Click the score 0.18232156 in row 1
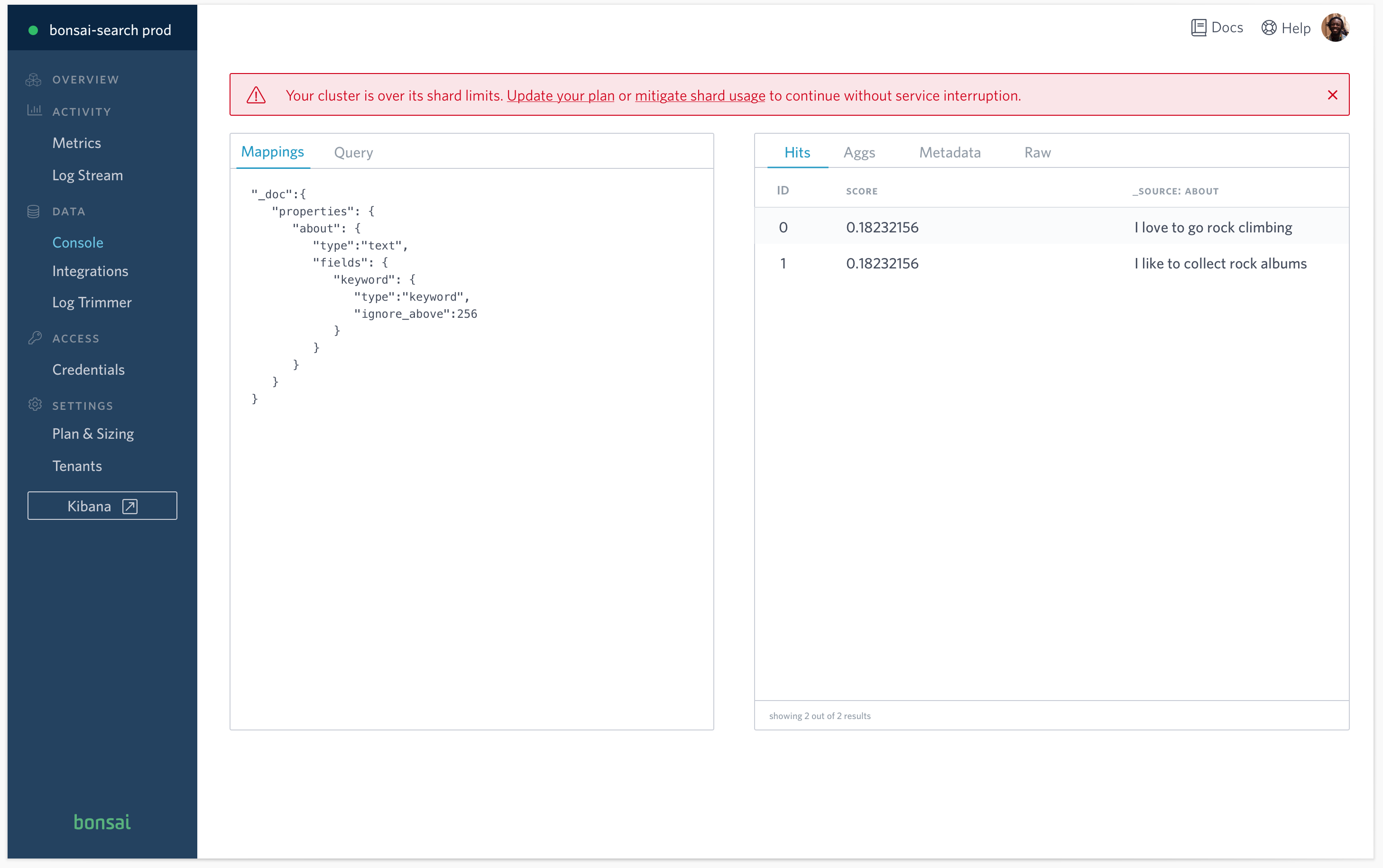1383x868 pixels. pos(882,264)
